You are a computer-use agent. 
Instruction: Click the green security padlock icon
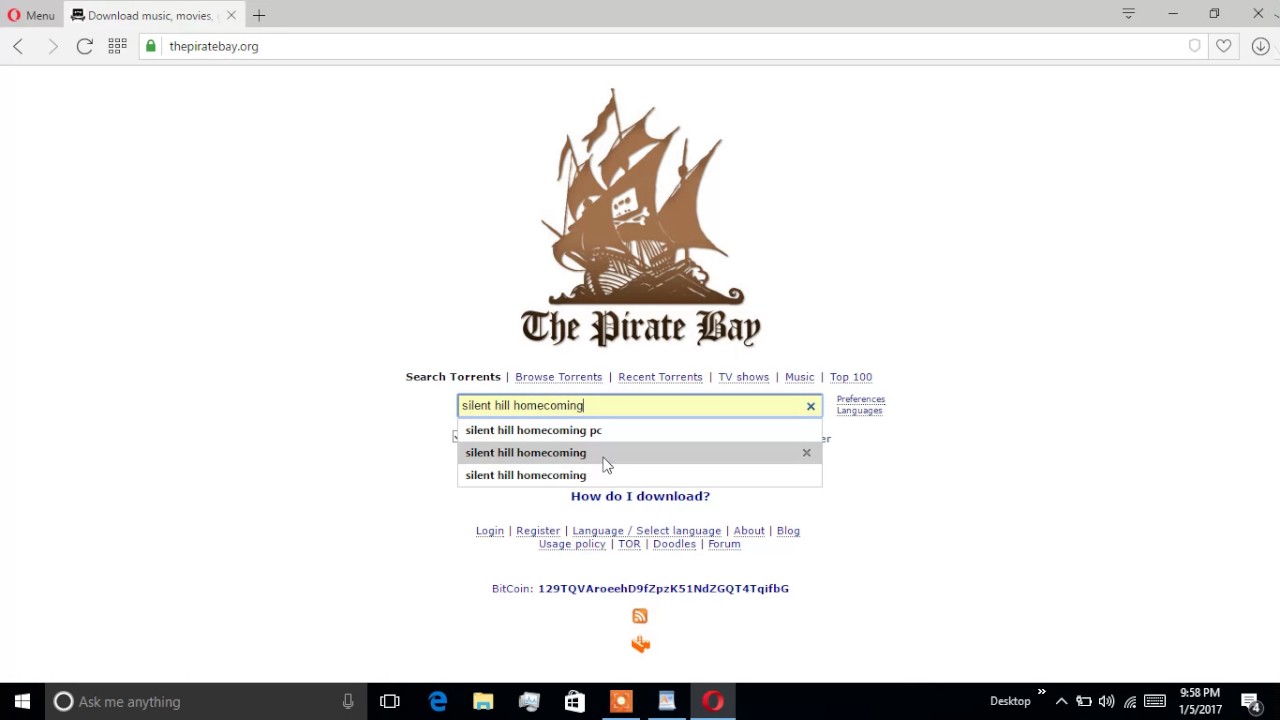pyautogui.click(x=151, y=46)
